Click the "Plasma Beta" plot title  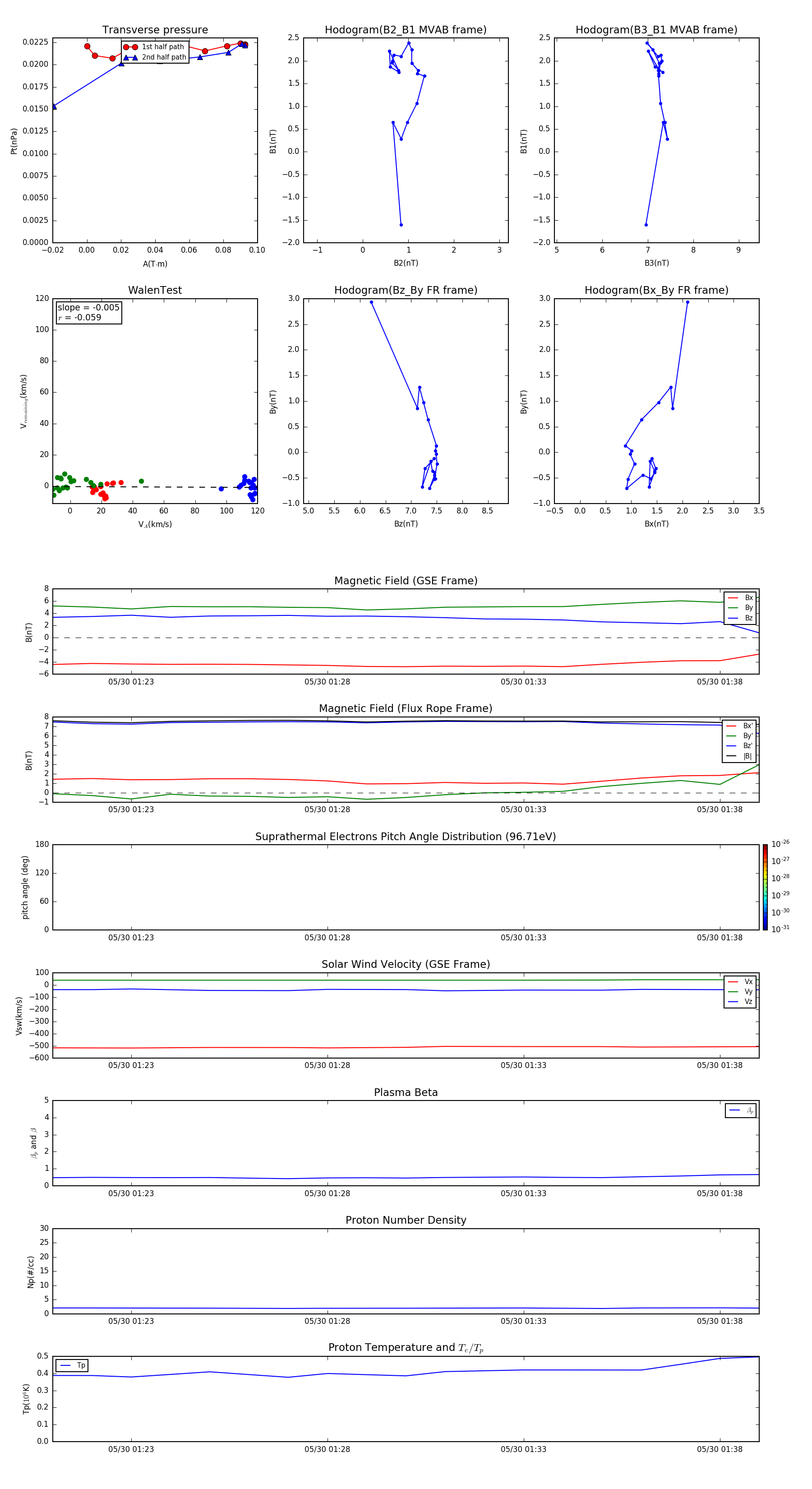(x=405, y=1092)
